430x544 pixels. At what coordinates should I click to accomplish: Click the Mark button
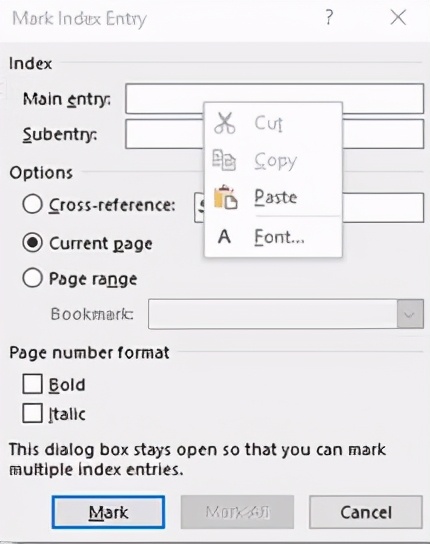108,512
